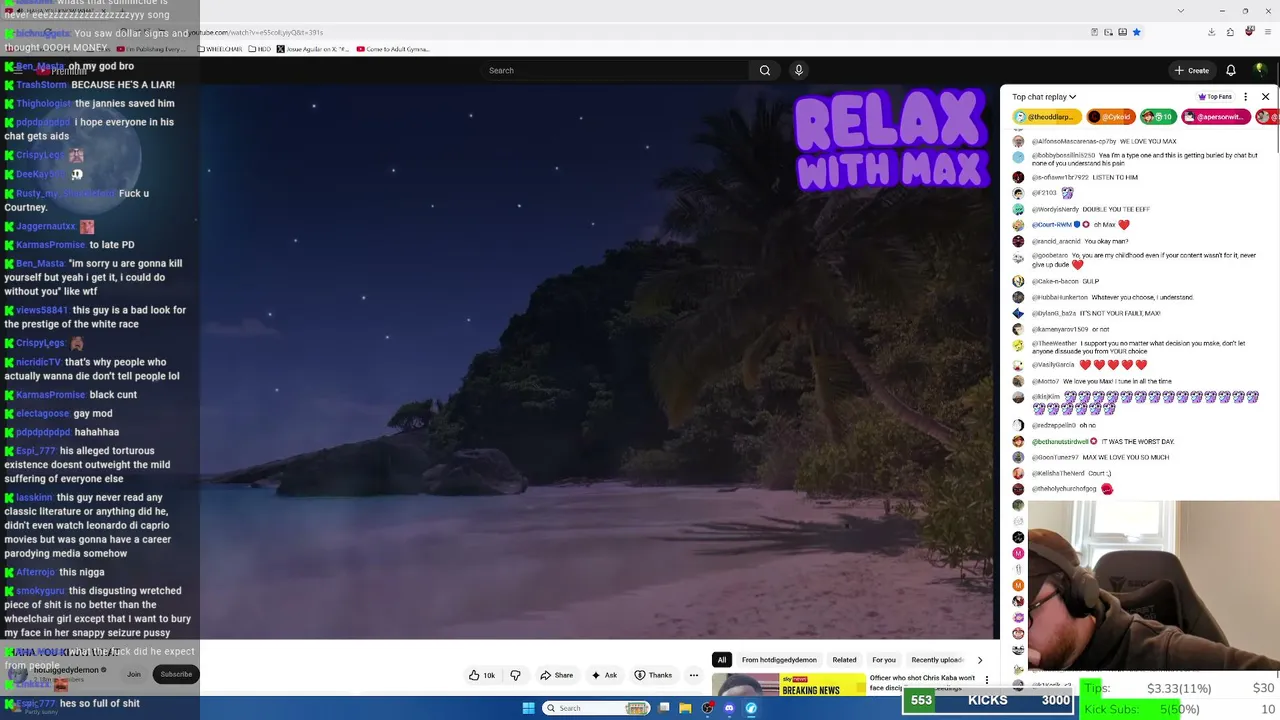The width and height of the screenshot is (1280, 720).
Task: Click the @Court-RWM chat username
Action: click(1051, 225)
